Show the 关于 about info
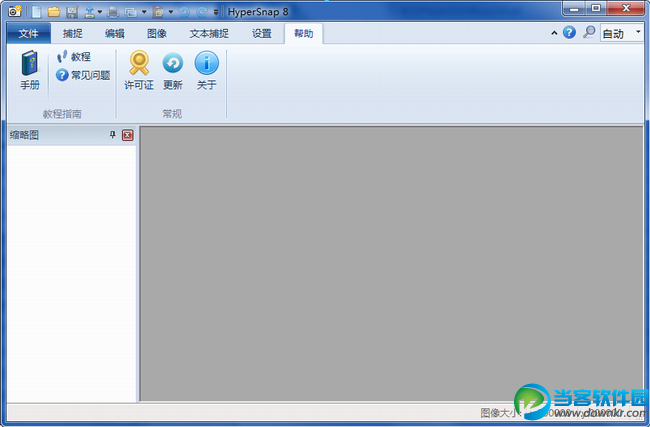The width and height of the screenshot is (650, 427). coord(206,70)
